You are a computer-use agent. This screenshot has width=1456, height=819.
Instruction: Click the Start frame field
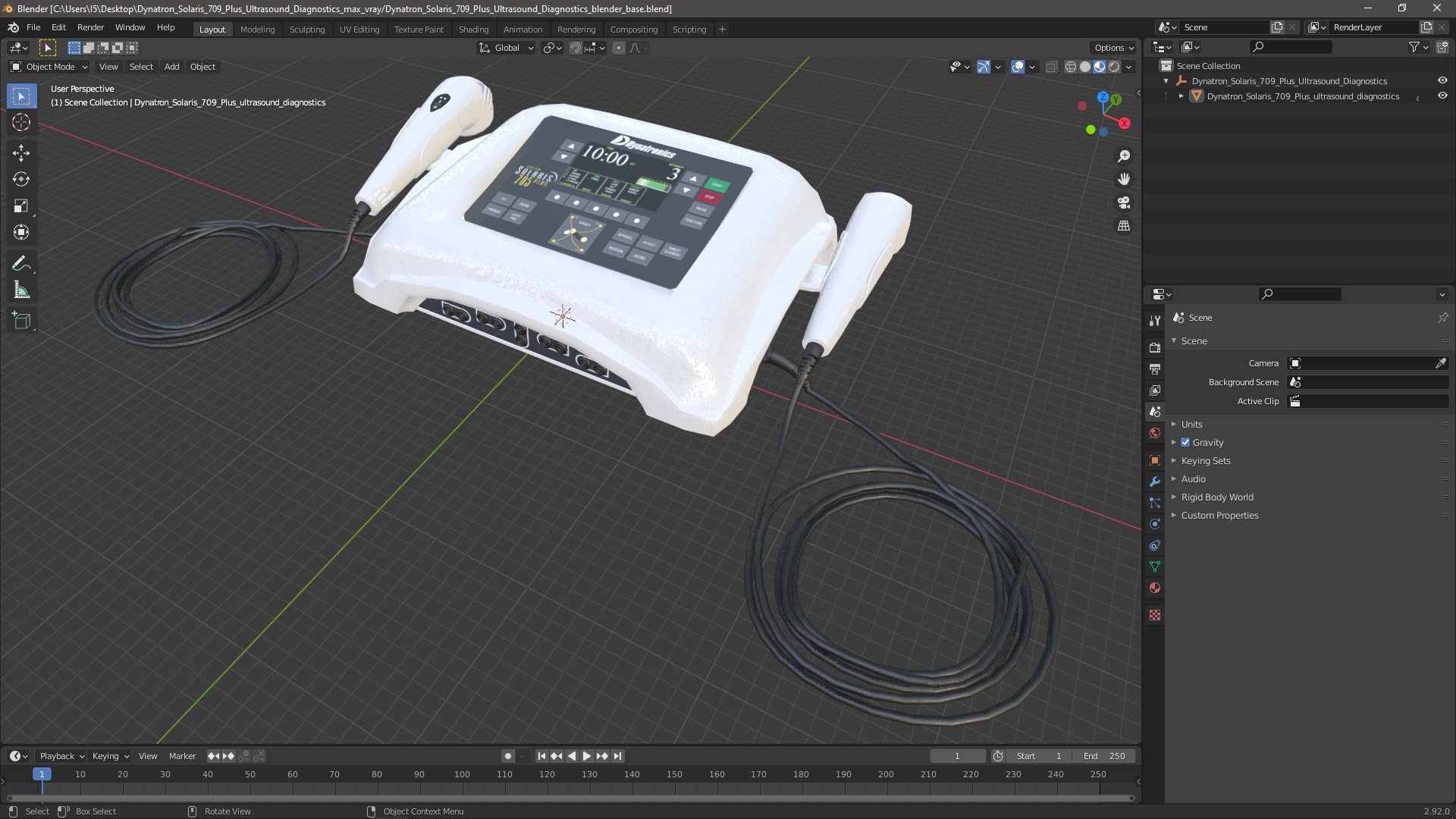pos(1039,756)
